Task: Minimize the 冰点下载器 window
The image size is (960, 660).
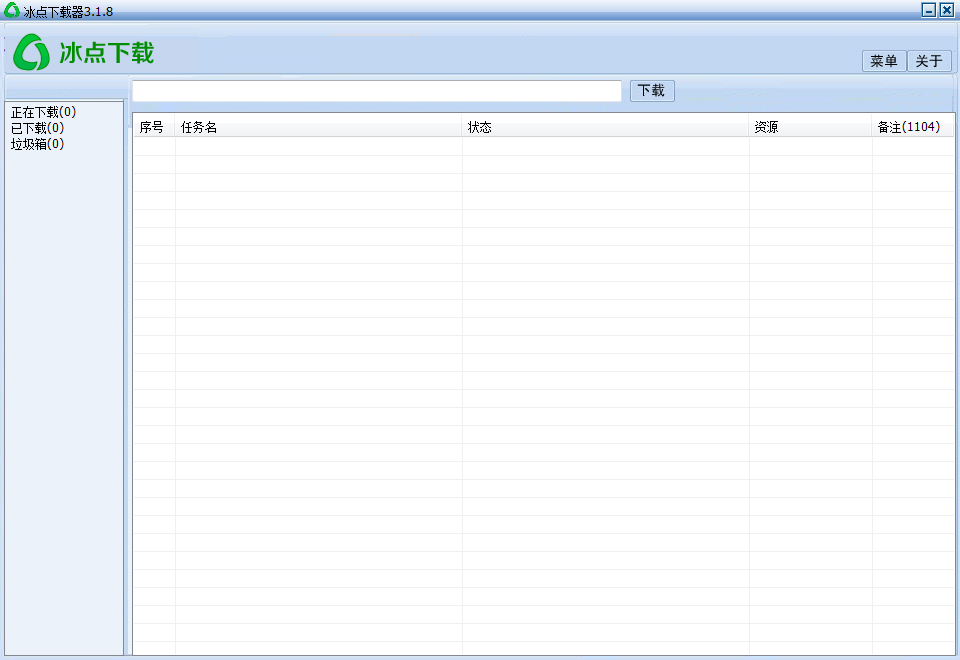Action: [928, 10]
